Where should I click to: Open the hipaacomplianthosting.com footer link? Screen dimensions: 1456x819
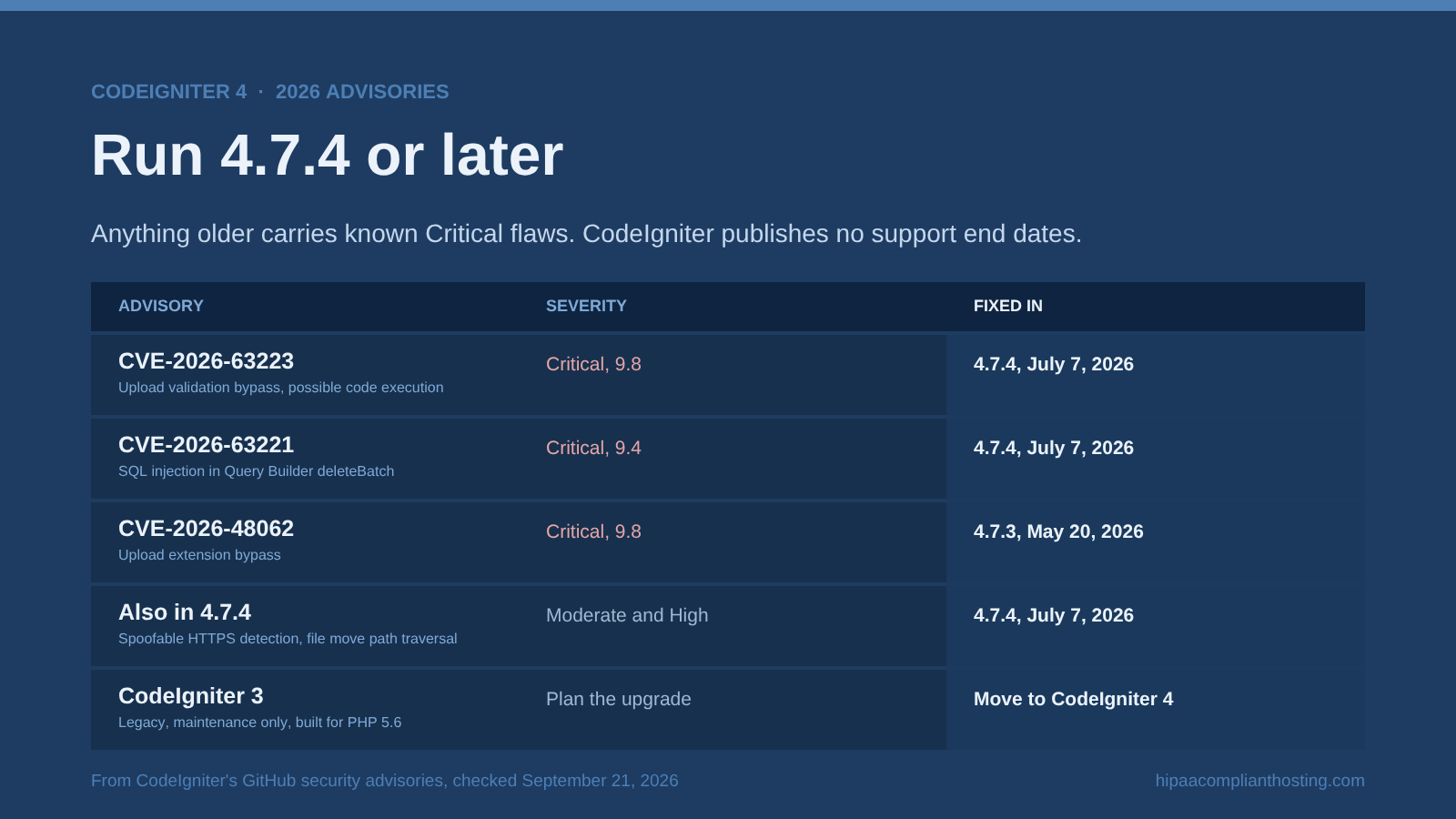click(x=1260, y=781)
